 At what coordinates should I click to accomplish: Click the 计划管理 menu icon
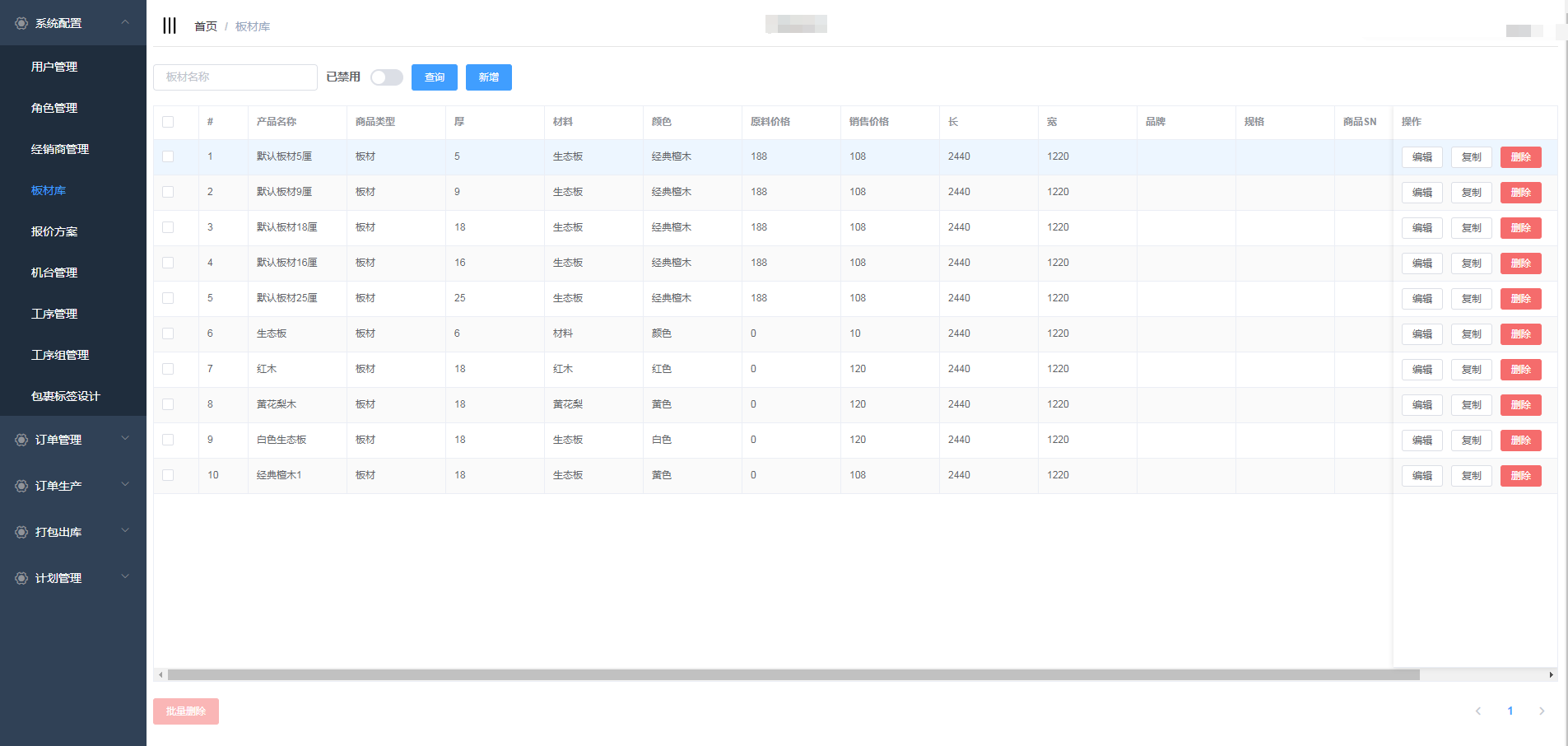[21, 578]
